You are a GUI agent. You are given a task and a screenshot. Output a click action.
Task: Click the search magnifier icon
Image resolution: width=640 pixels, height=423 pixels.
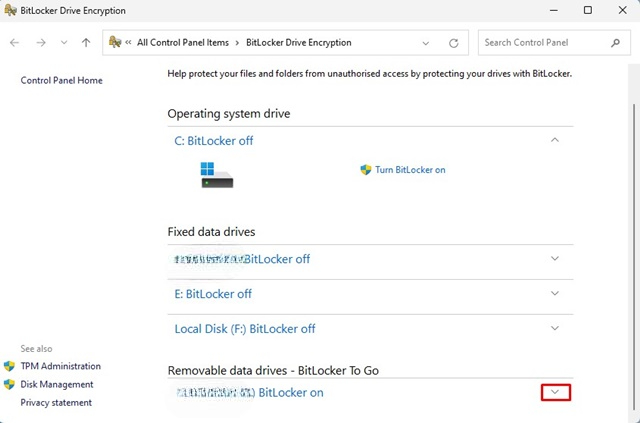pyautogui.click(x=616, y=42)
